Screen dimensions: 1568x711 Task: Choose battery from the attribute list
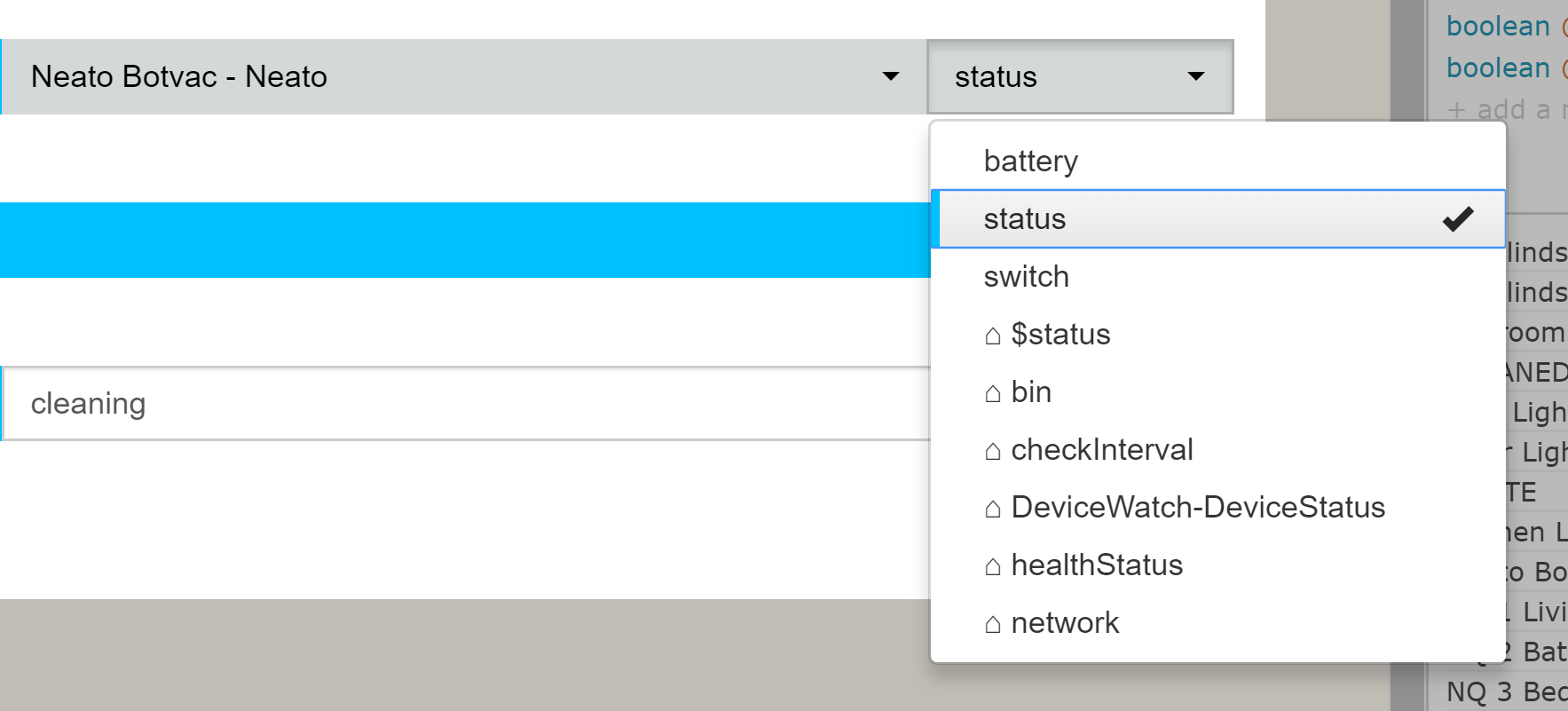(1218, 161)
